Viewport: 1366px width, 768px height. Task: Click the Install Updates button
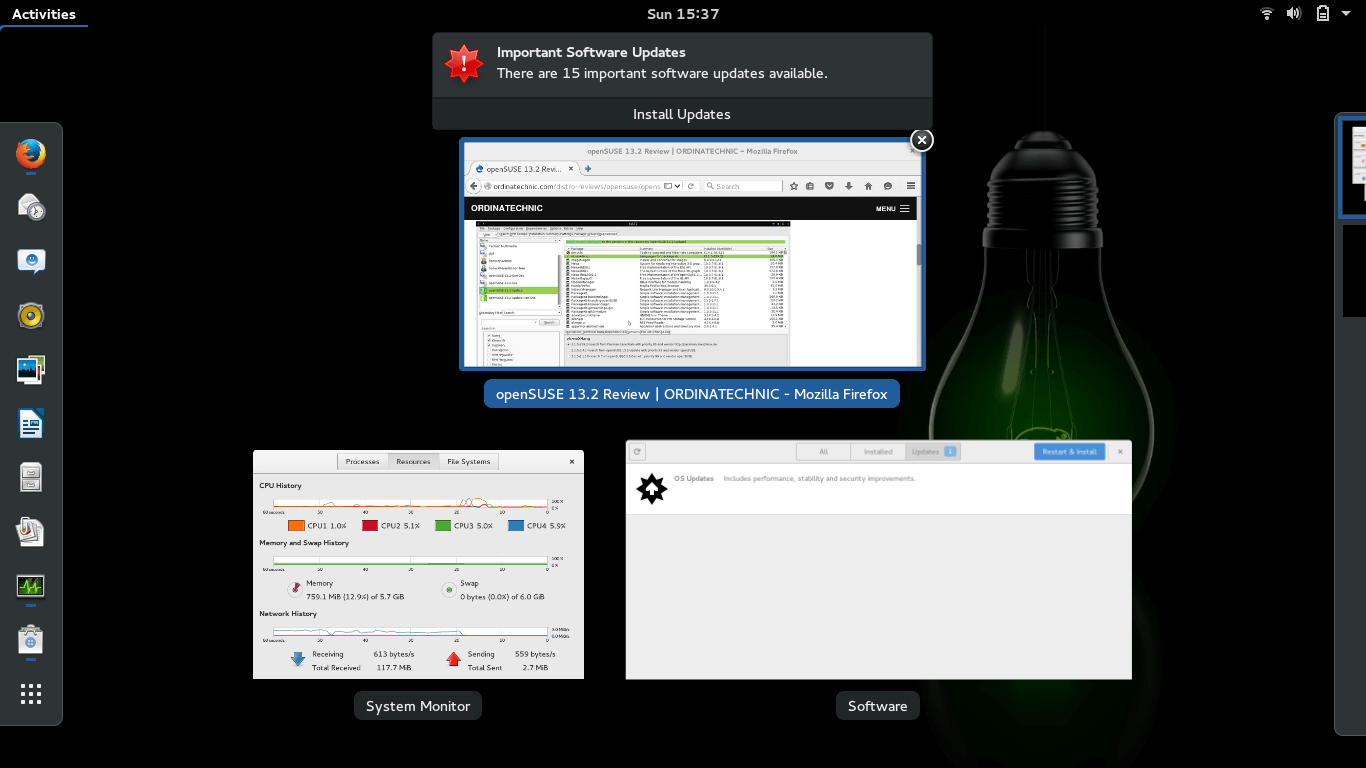point(682,114)
